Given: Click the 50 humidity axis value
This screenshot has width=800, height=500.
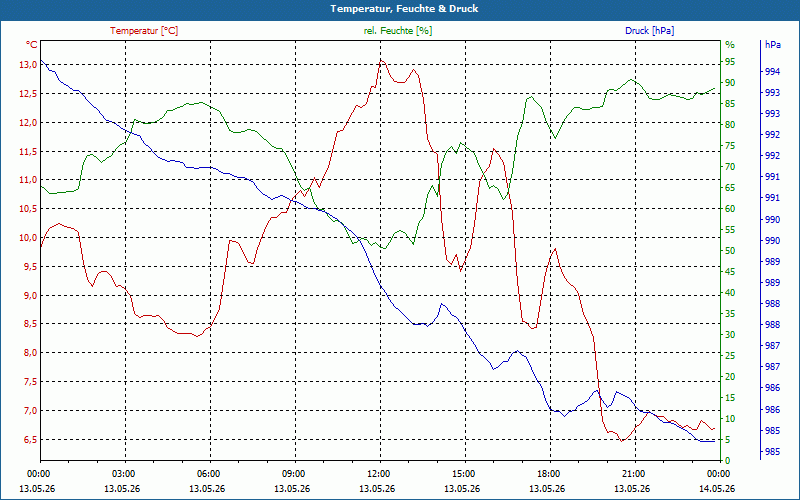Looking at the screenshot, I should pos(730,251).
